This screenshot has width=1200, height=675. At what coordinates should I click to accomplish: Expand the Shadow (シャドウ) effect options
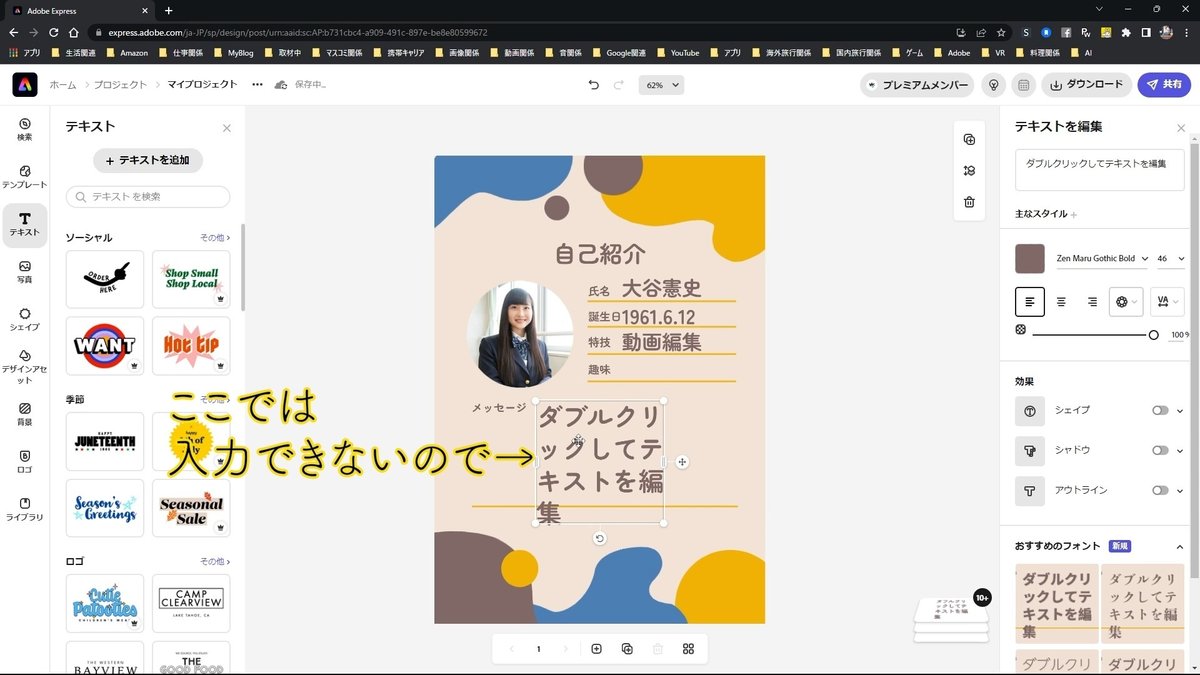coord(1180,450)
